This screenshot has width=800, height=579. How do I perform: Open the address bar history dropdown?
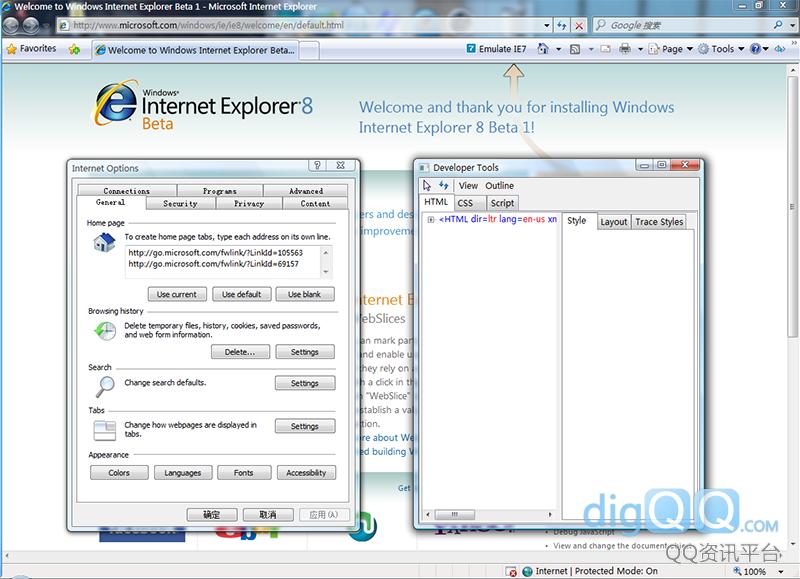[547, 26]
